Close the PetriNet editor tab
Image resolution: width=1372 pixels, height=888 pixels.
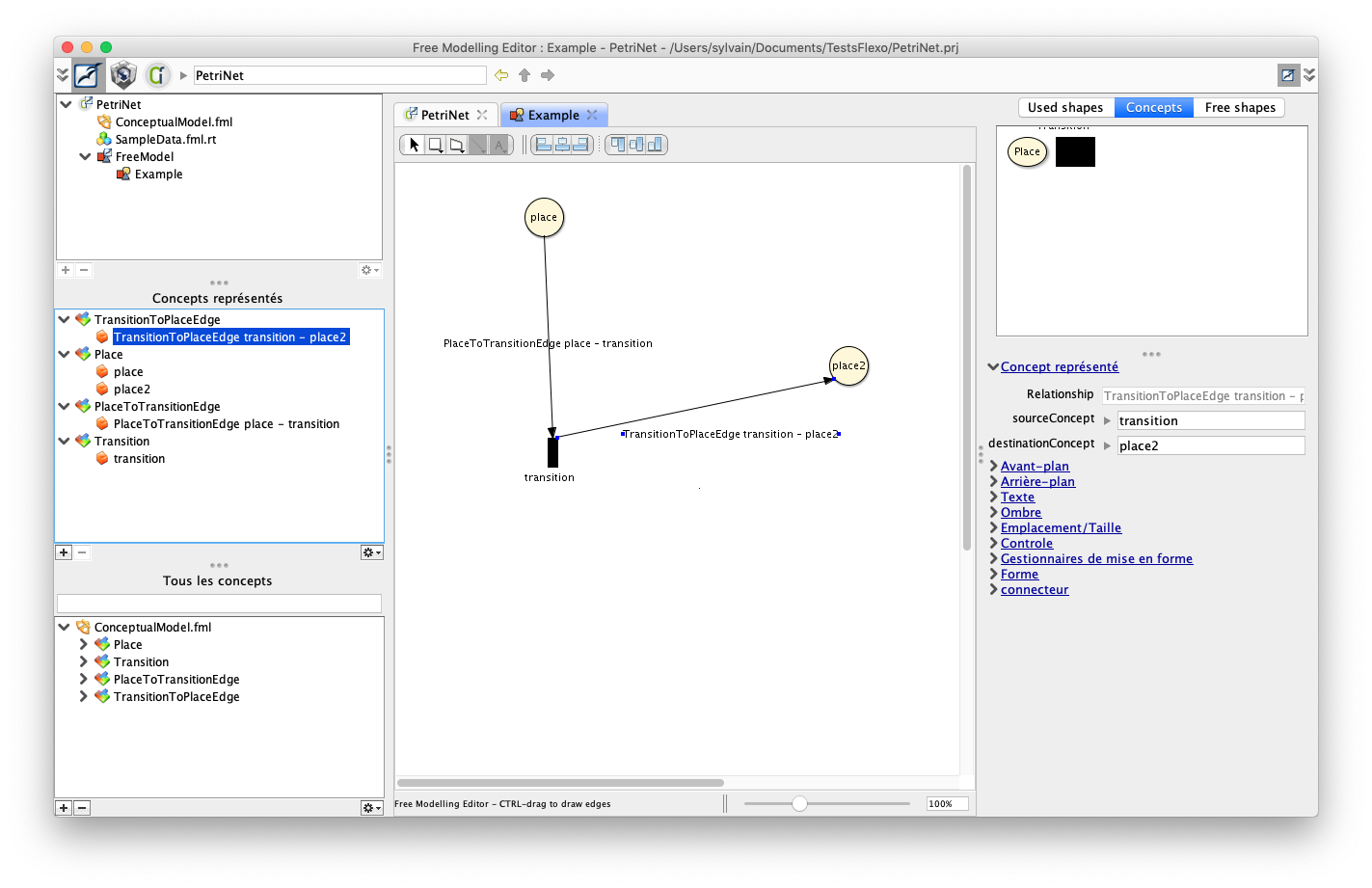482,115
